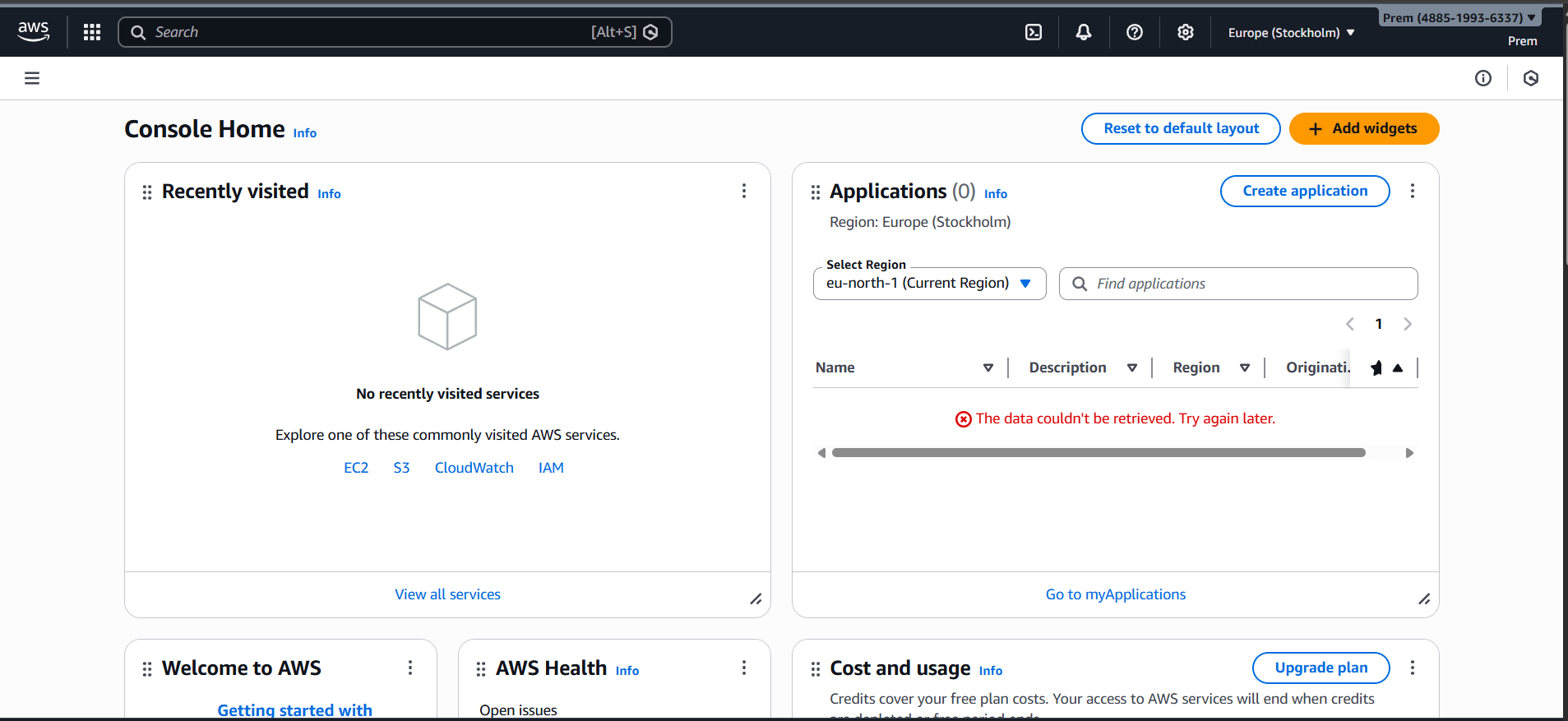Focus the top Search bar
Screen dimensions: 1568x721
[395, 32]
